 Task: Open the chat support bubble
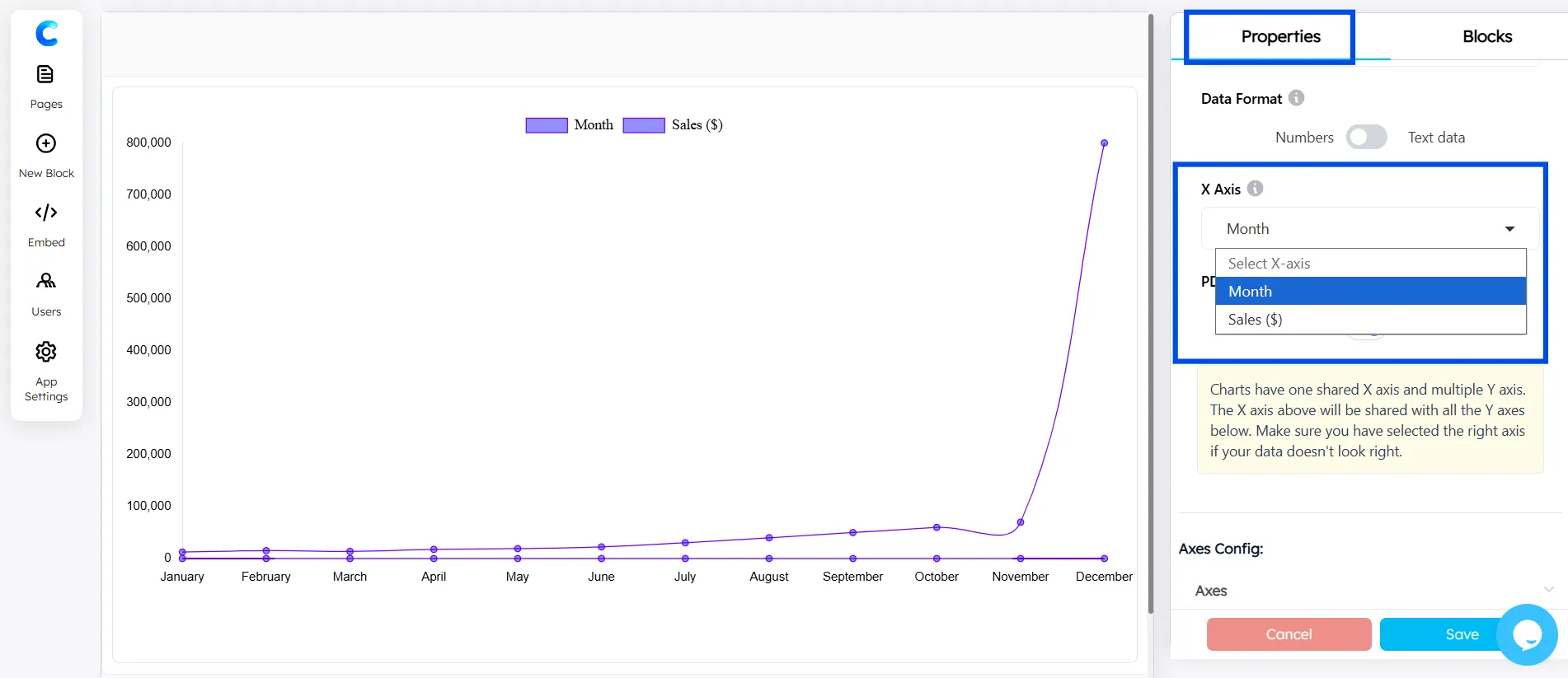1527,634
